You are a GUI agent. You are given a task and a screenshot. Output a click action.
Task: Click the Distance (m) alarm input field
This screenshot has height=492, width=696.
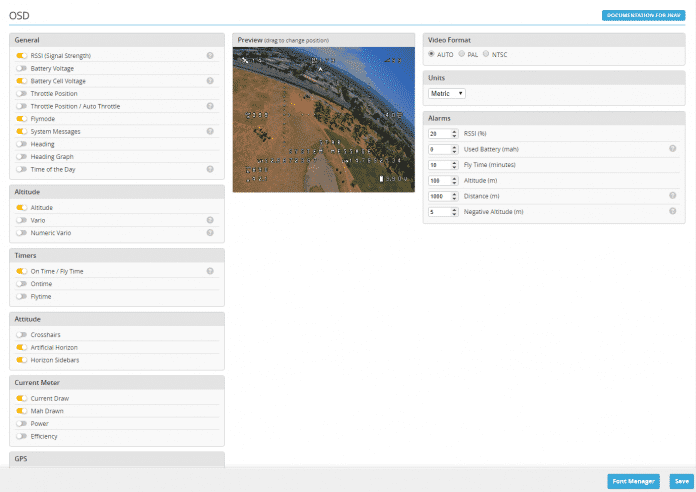[x=438, y=196]
